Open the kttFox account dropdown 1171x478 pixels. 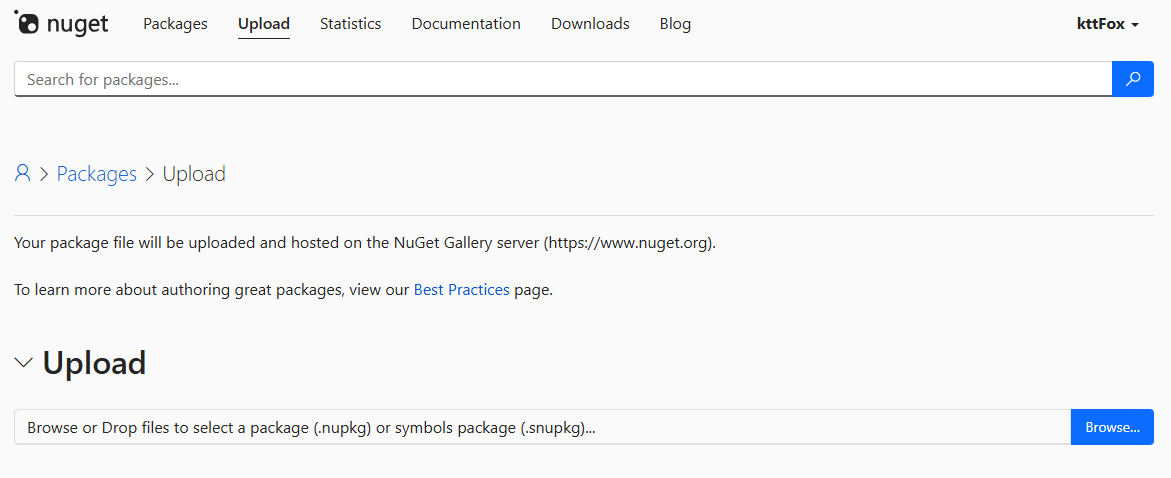coord(1107,24)
